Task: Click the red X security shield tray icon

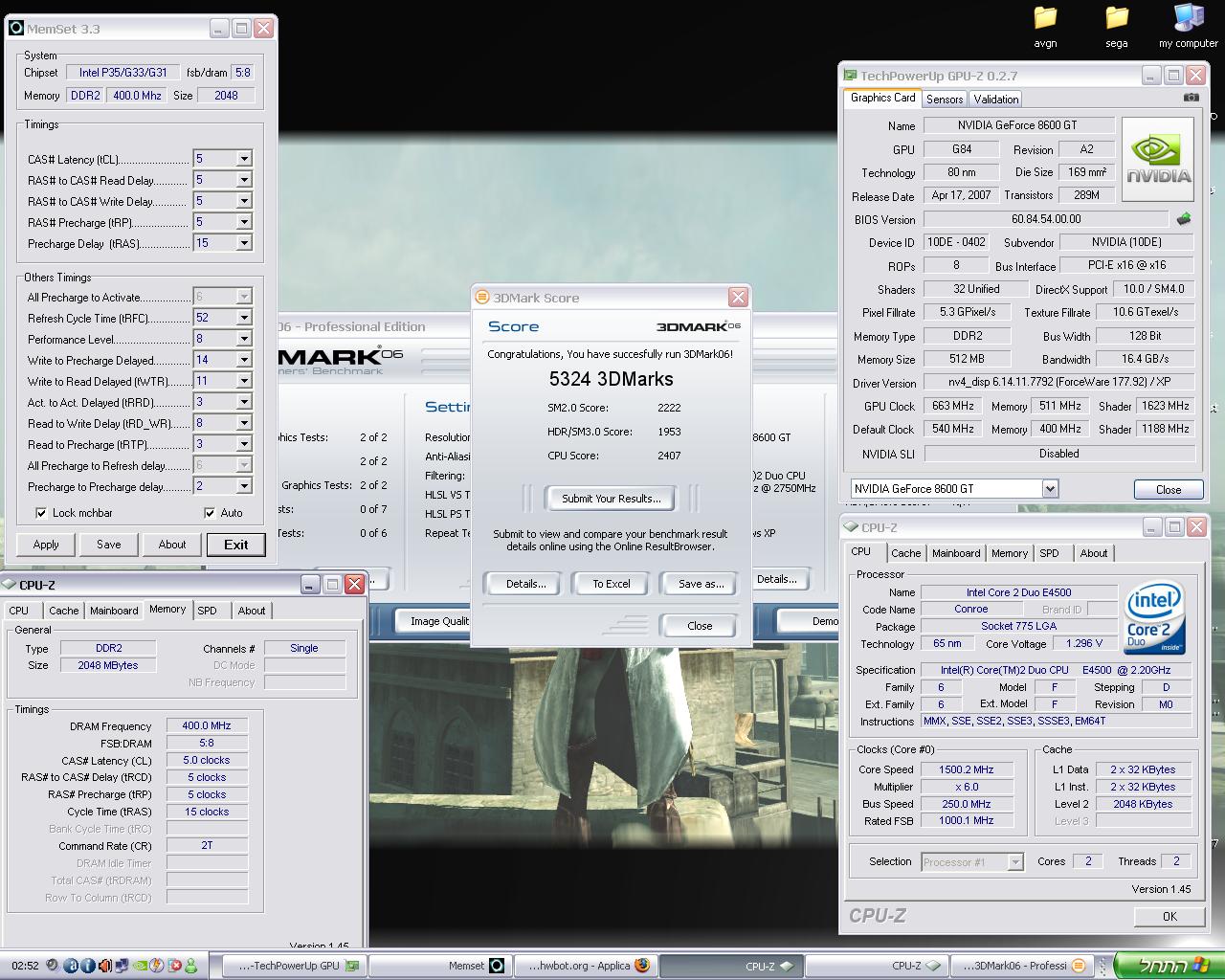Action: (174, 966)
